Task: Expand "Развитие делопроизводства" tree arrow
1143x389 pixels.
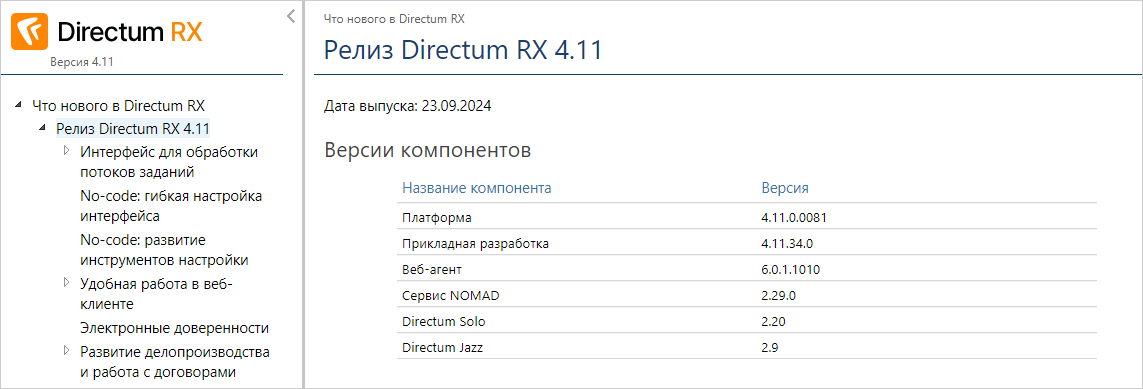Action: pos(66,350)
